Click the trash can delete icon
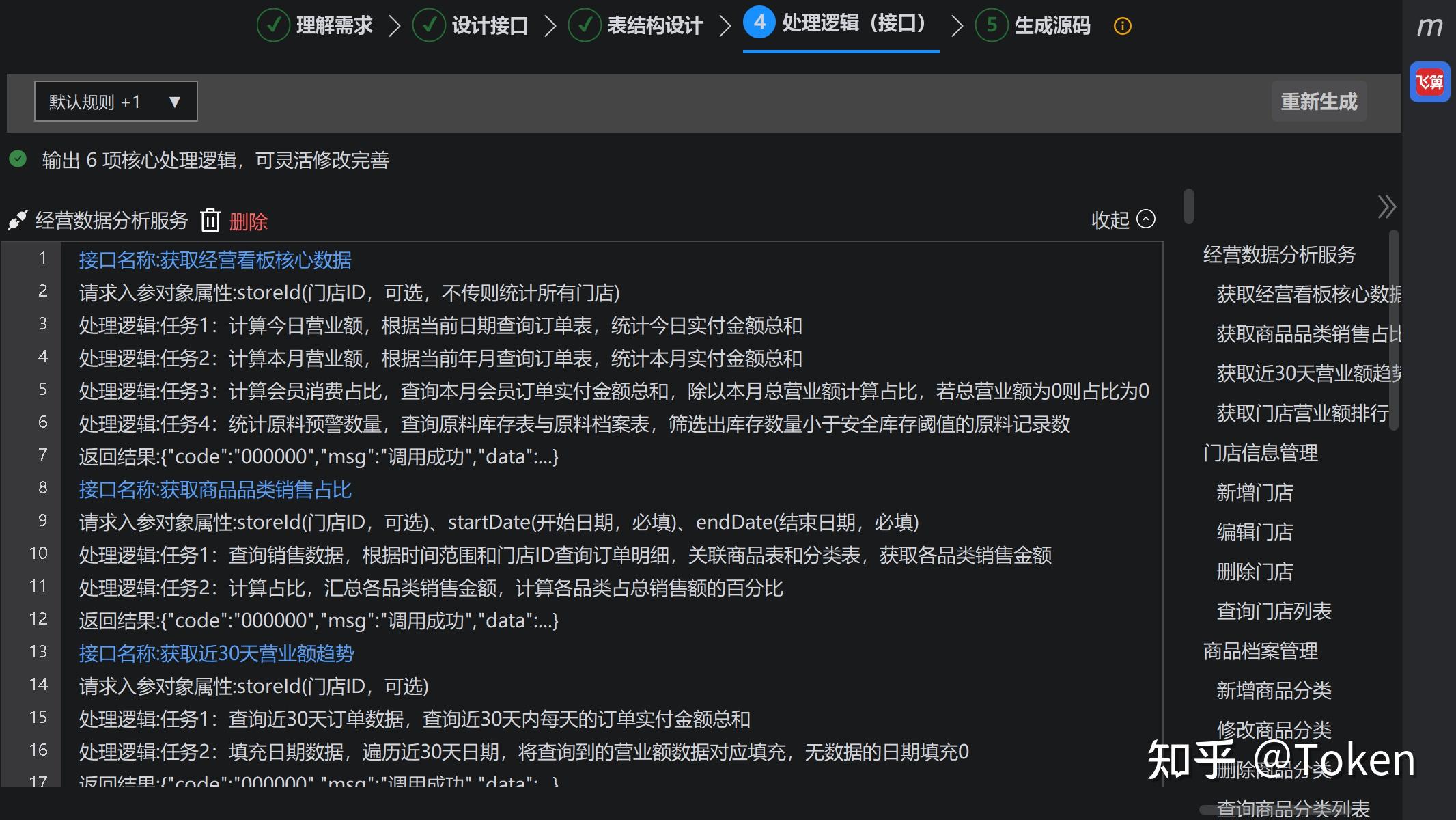 (210, 220)
